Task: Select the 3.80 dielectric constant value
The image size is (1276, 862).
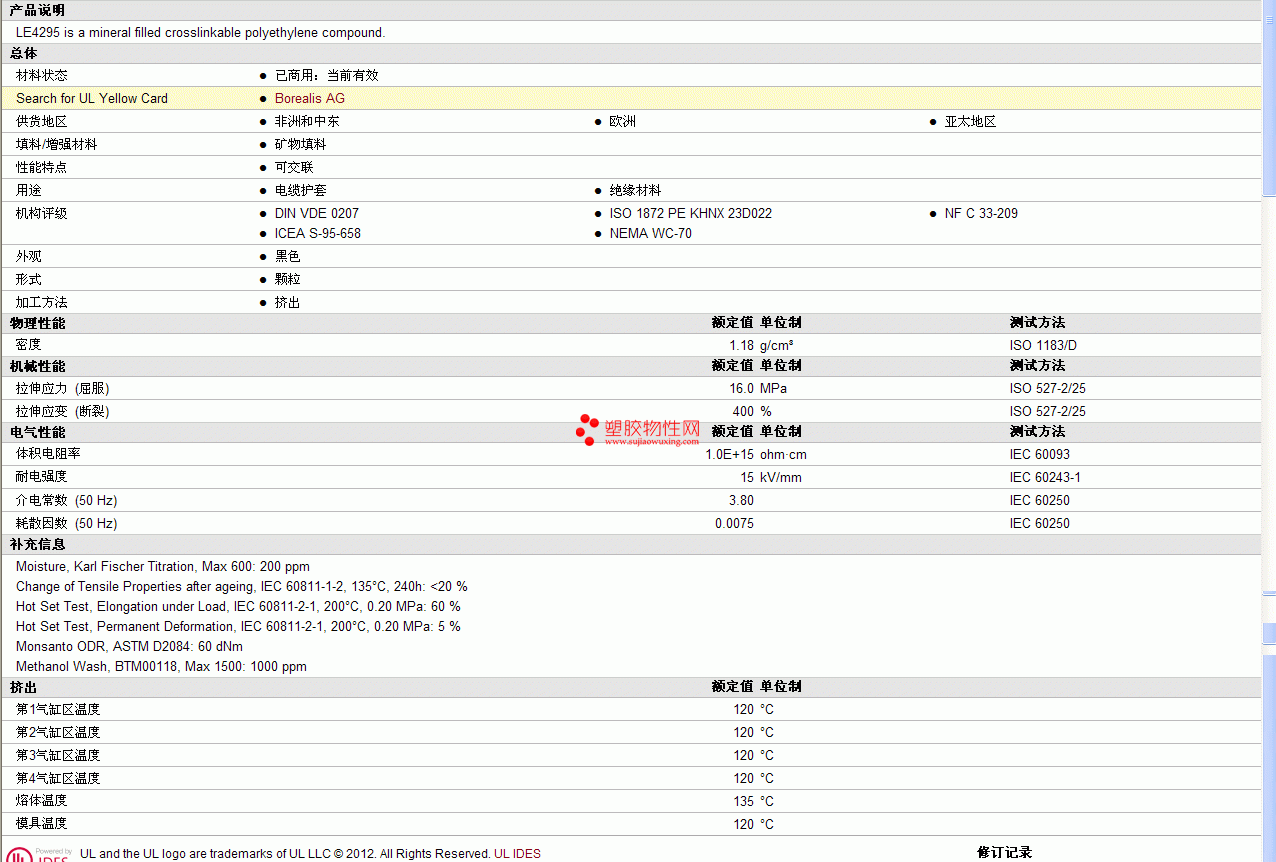Action: pyautogui.click(x=741, y=500)
